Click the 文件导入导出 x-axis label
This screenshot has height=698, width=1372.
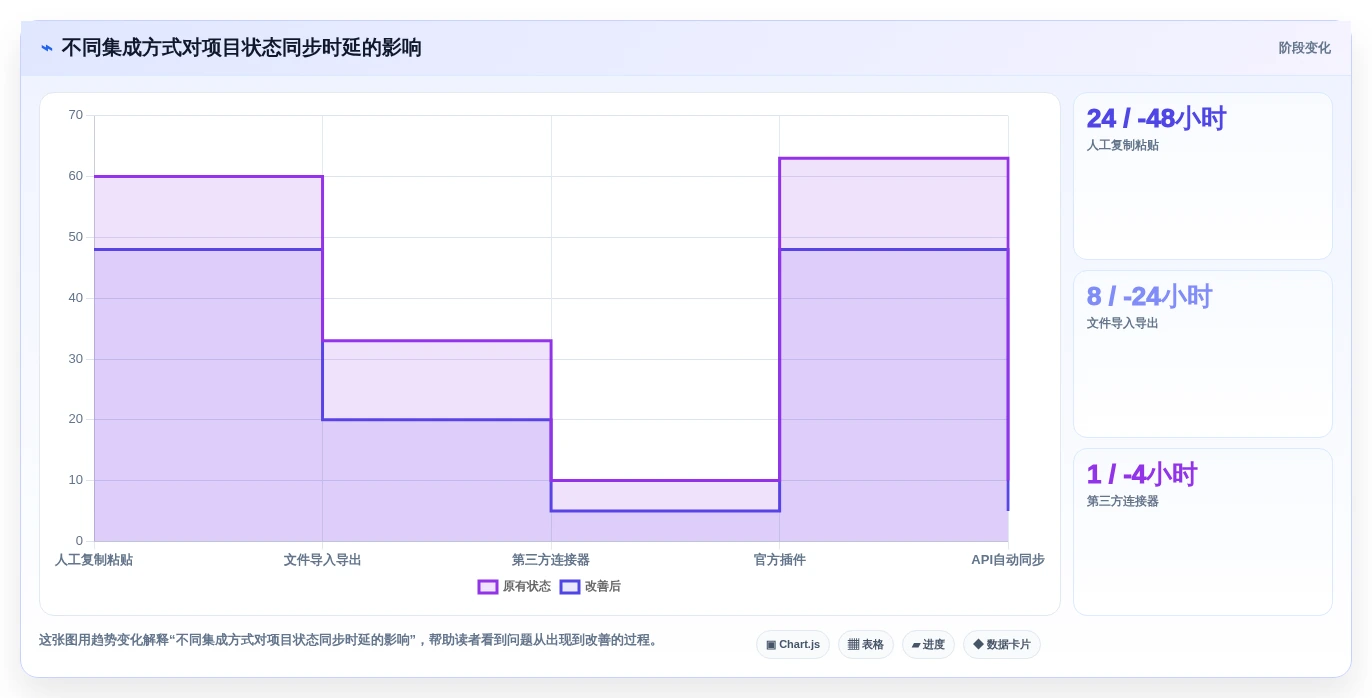[322, 560]
